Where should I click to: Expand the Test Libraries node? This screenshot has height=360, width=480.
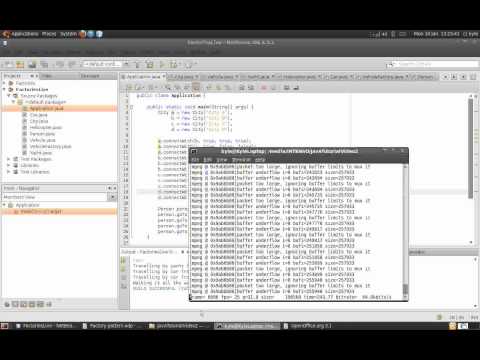pos(9,172)
